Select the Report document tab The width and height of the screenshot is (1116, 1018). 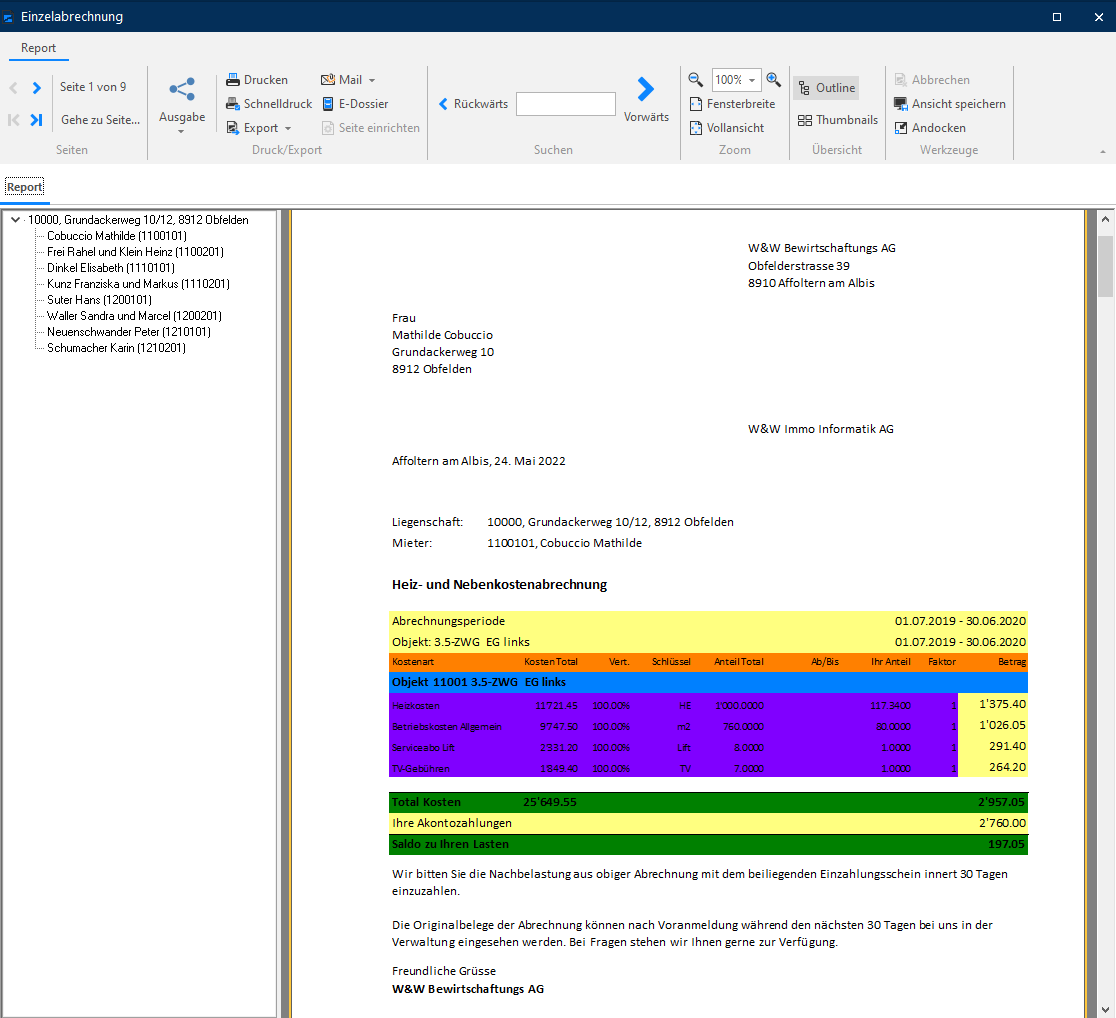(x=25, y=187)
